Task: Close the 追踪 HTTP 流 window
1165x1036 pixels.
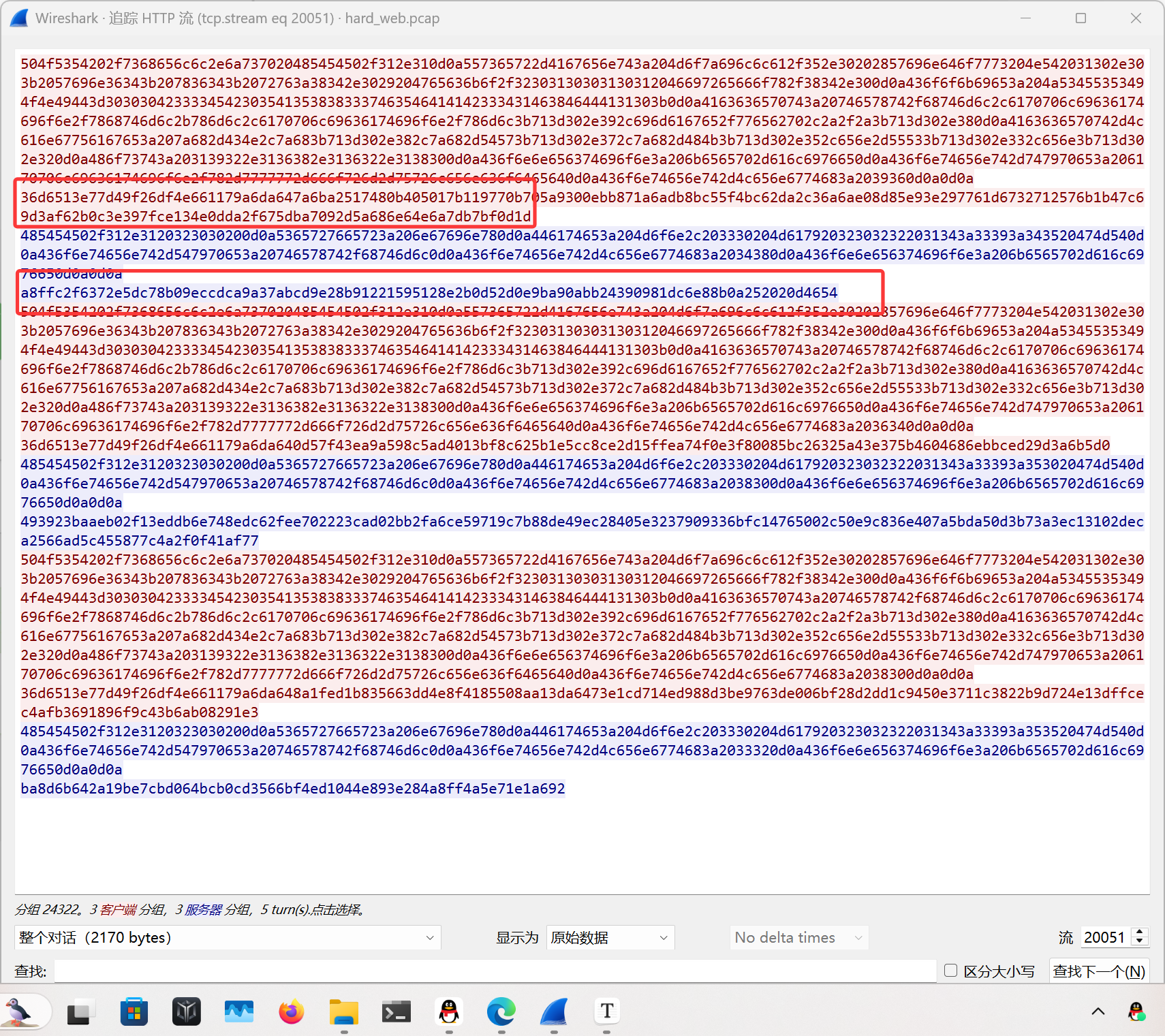Action: pyautogui.click(x=1136, y=18)
